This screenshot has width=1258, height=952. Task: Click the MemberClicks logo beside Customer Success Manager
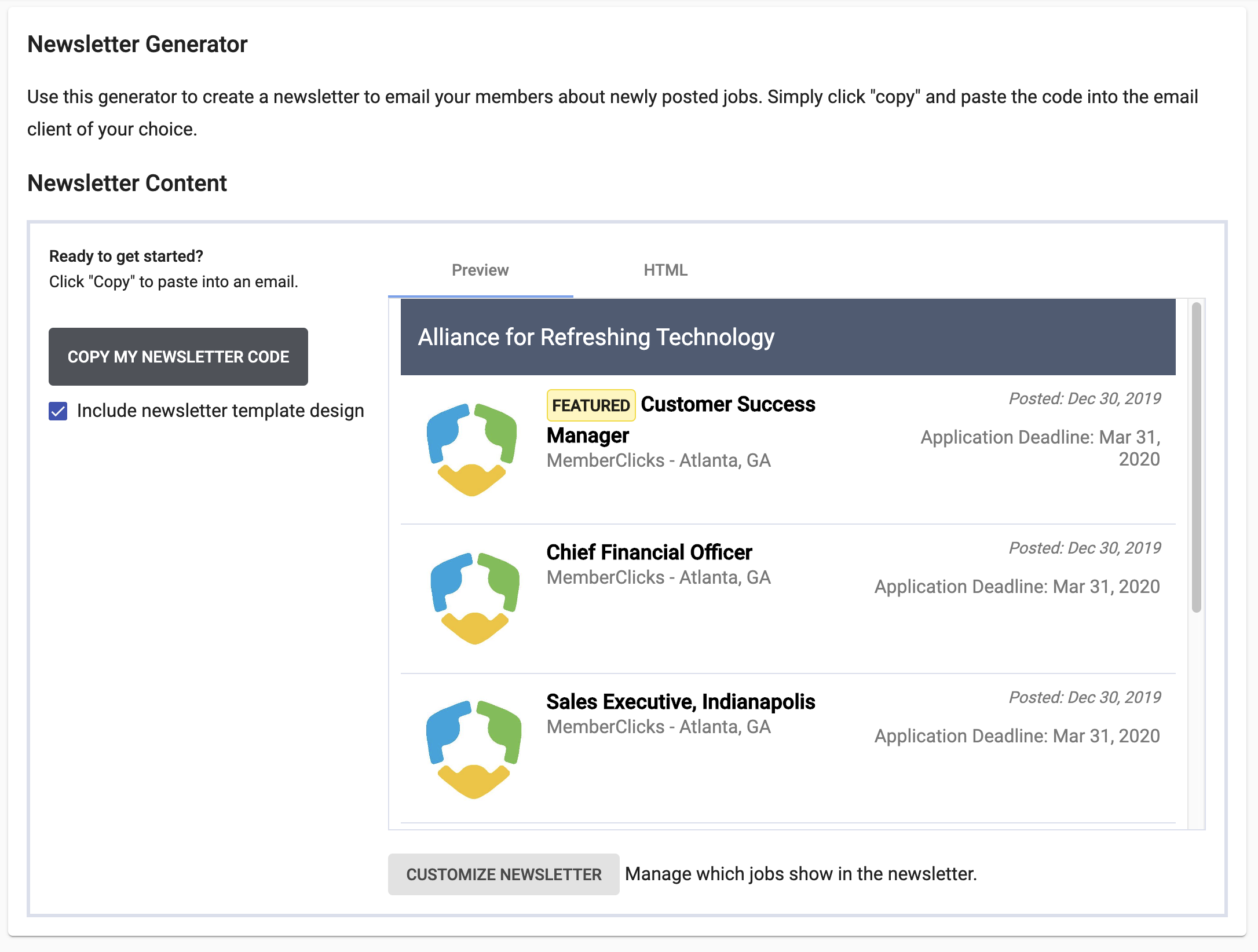point(471,450)
